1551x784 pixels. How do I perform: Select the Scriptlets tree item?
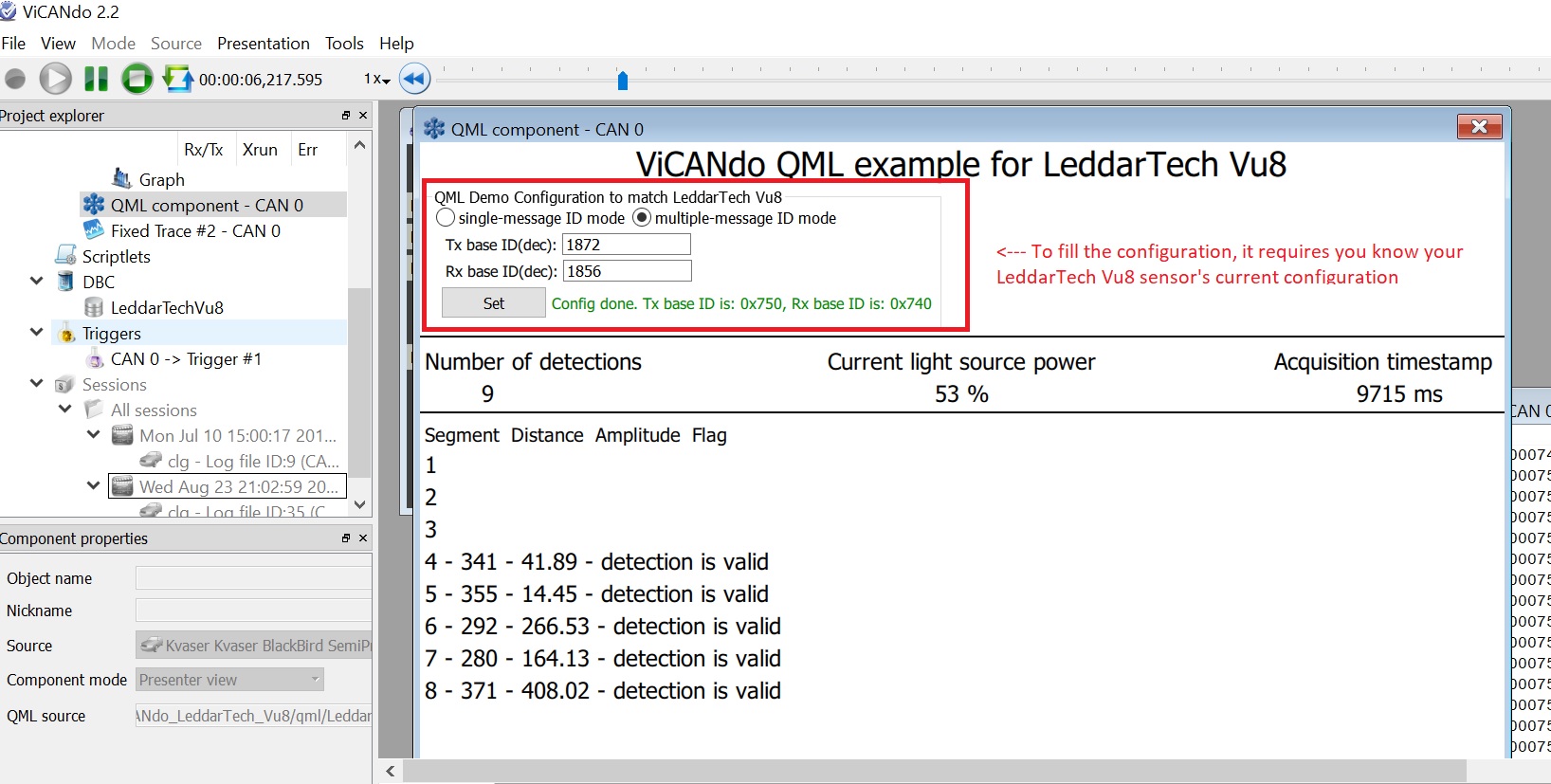click(116, 256)
